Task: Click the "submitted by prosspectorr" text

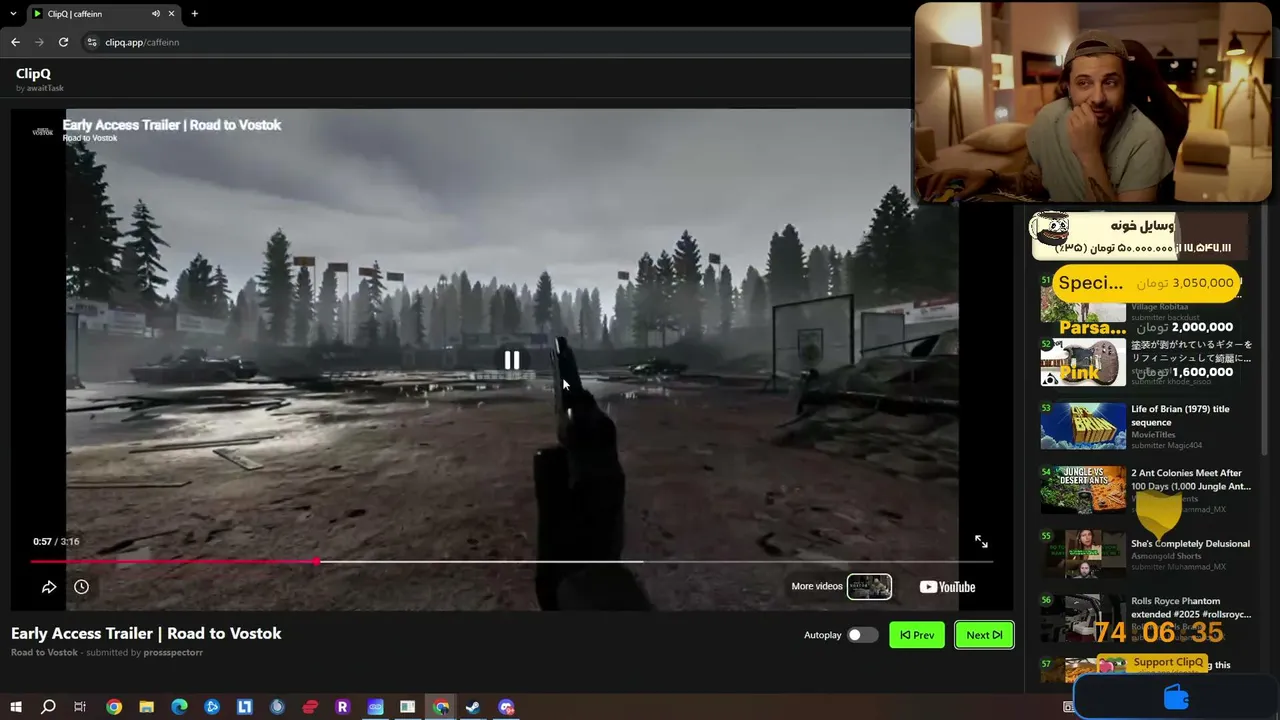Action: pyautogui.click(x=144, y=653)
